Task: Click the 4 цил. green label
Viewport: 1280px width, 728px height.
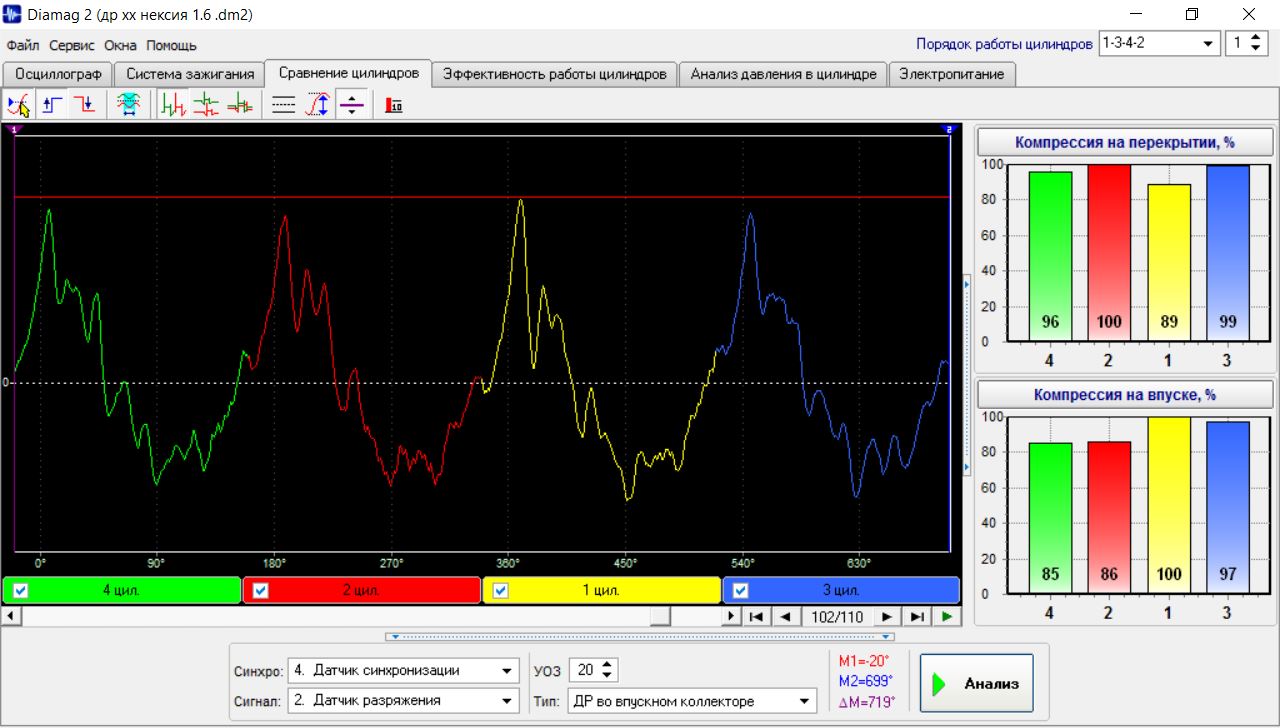Action: [121, 590]
